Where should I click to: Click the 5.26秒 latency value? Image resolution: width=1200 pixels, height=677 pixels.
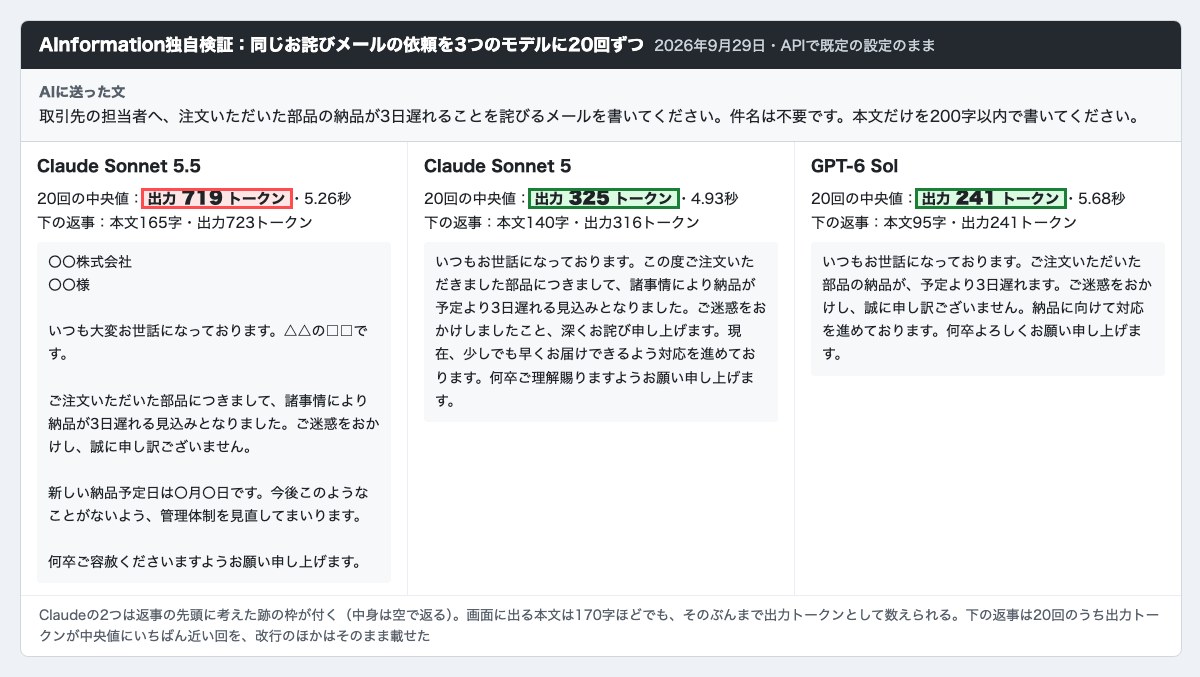click(327, 198)
